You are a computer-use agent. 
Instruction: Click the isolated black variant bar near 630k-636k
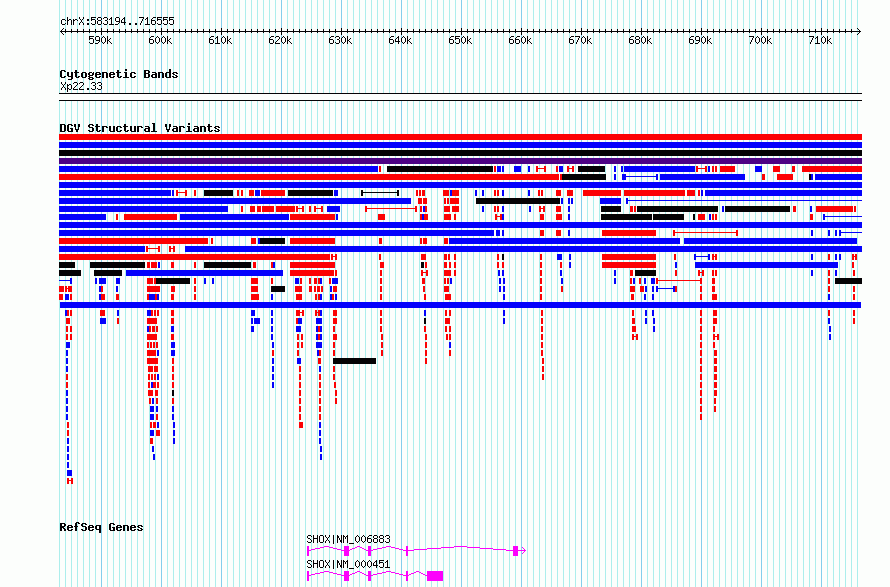click(x=354, y=361)
